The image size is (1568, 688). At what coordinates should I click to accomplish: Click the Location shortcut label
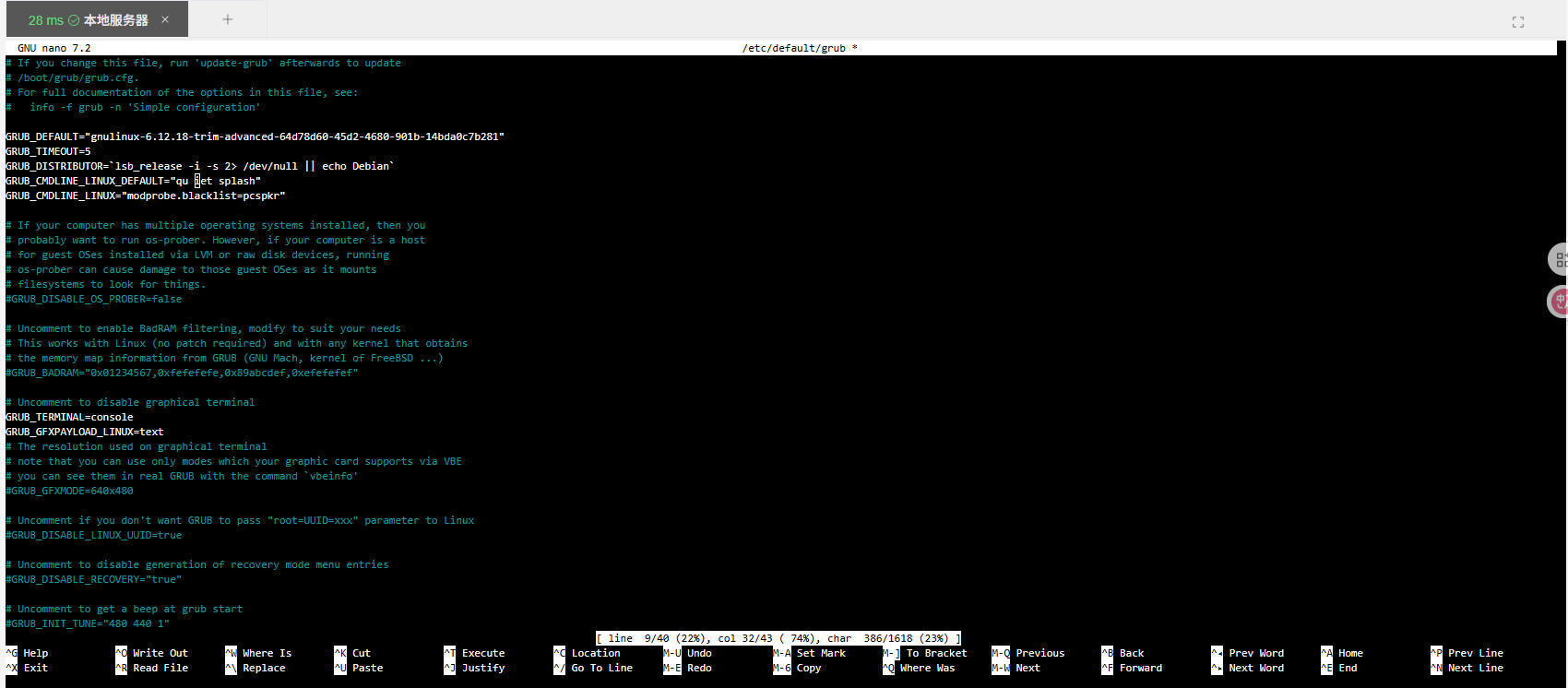596,653
